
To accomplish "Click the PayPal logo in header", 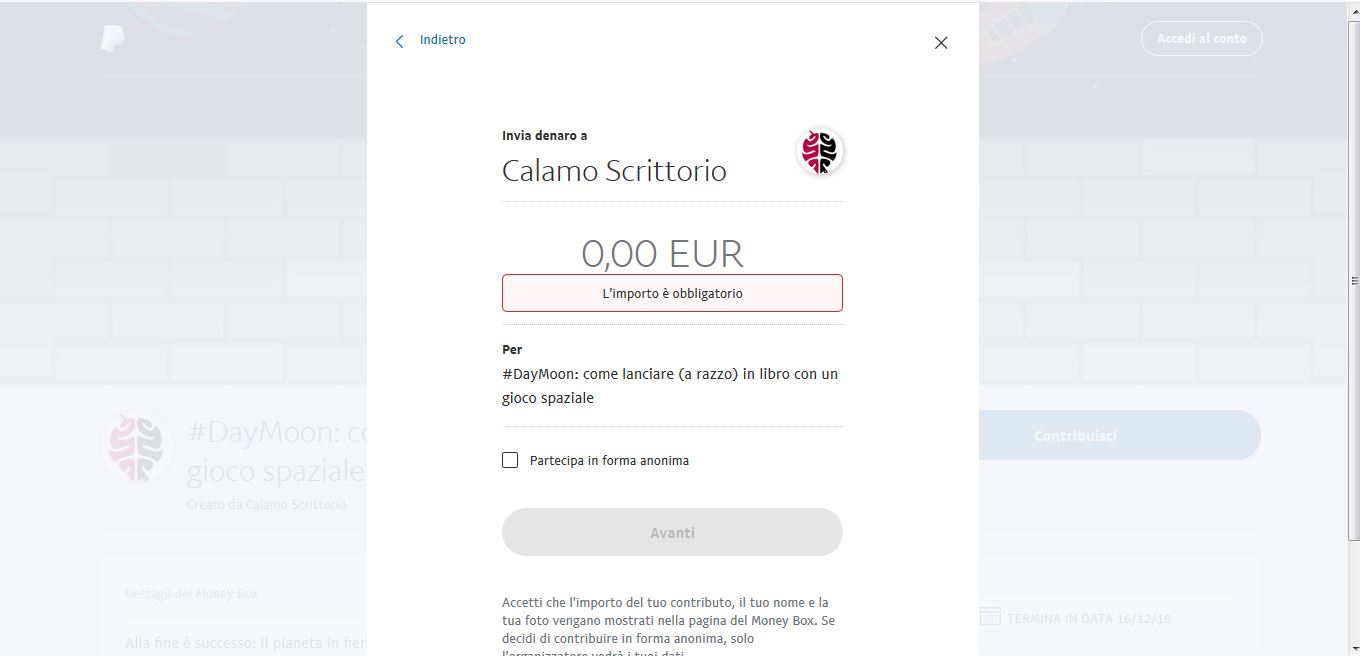I will click(x=112, y=39).
